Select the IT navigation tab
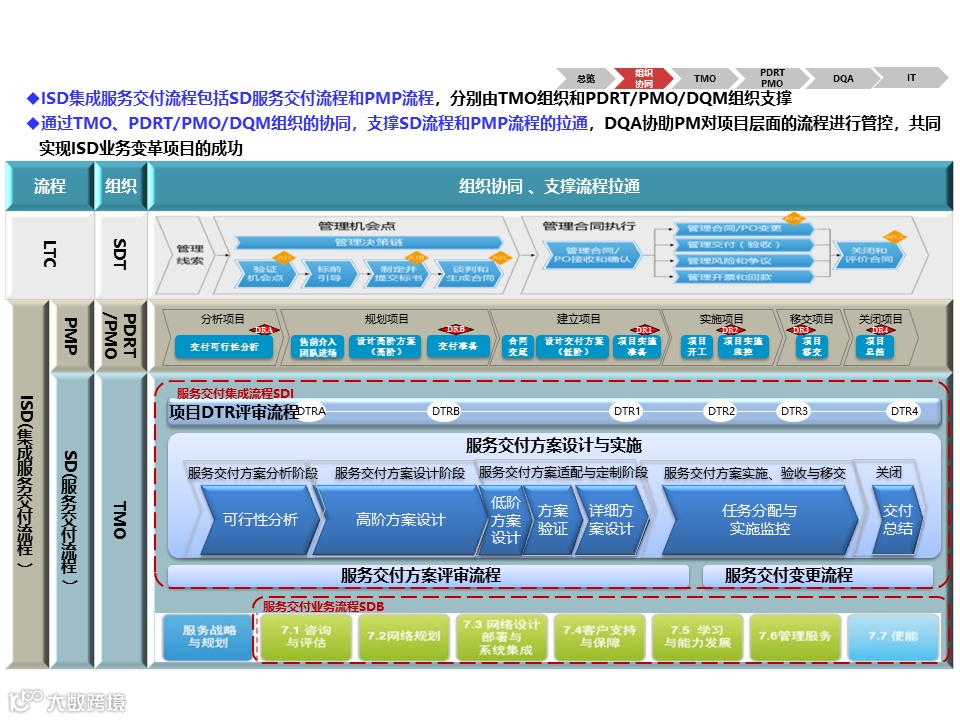960x720 pixels. pos(911,78)
